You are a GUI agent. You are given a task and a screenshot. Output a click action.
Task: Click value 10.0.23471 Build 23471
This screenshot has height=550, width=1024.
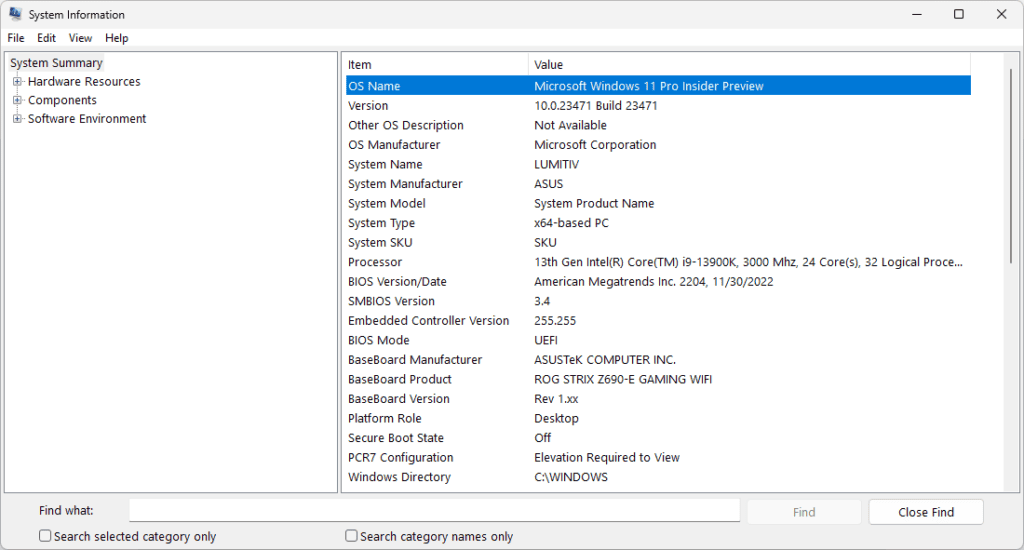pos(596,105)
